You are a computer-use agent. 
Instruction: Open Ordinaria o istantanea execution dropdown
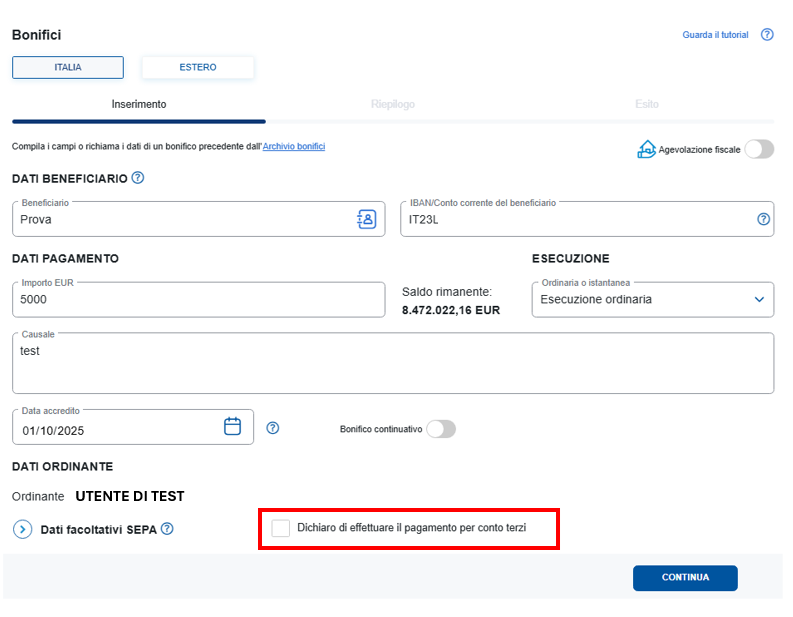coord(652,299)
